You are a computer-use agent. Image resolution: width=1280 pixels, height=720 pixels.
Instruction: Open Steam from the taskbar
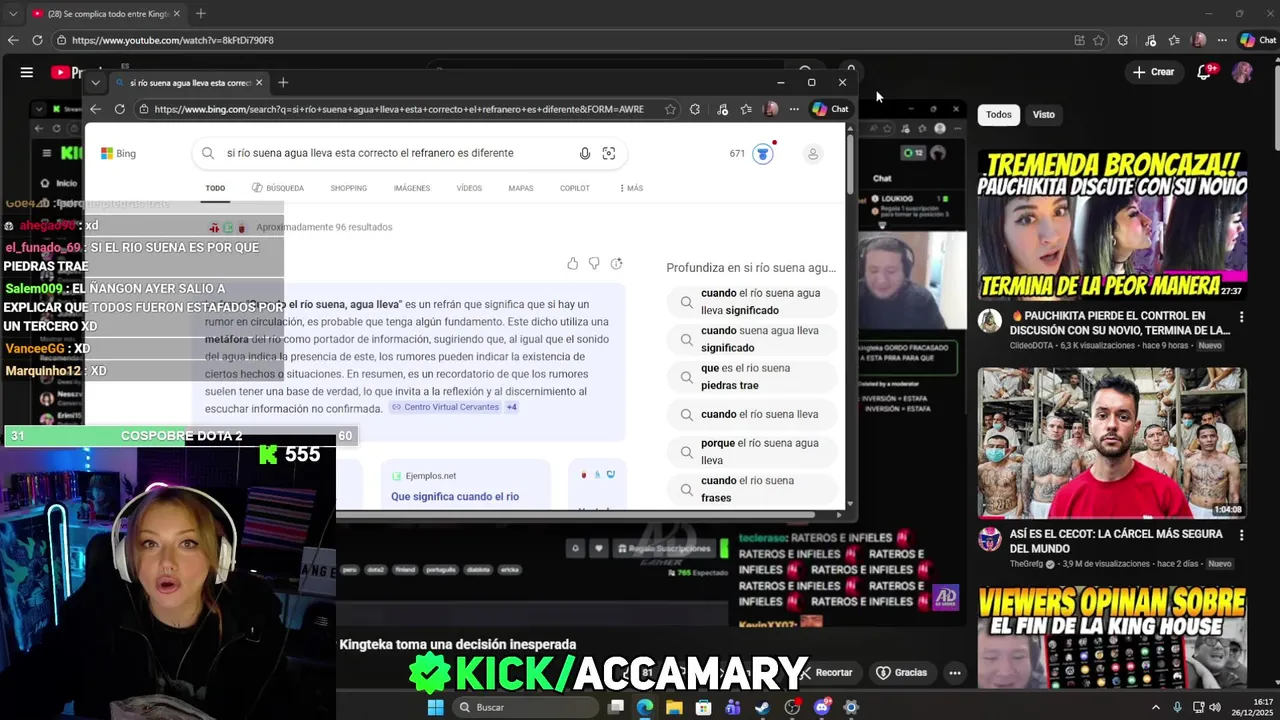[762, 707]
